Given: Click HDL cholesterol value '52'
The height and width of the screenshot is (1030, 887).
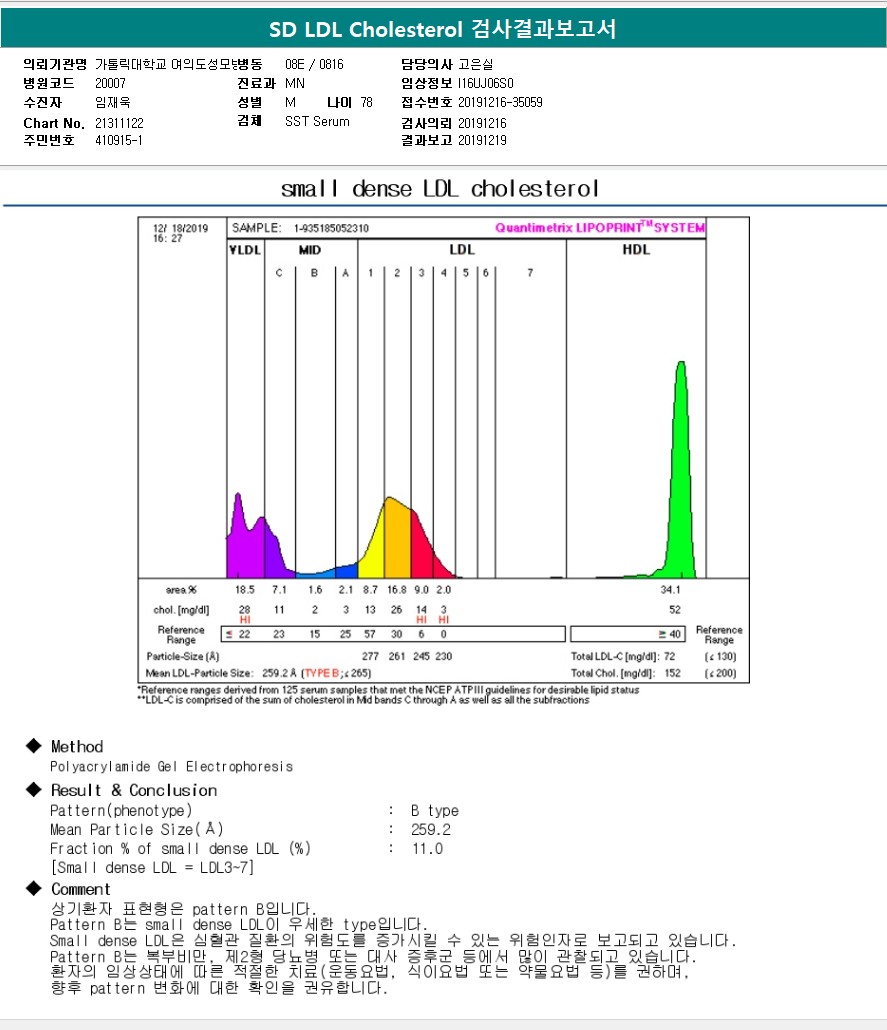Looking at the screenshot, I should [675, 610].
